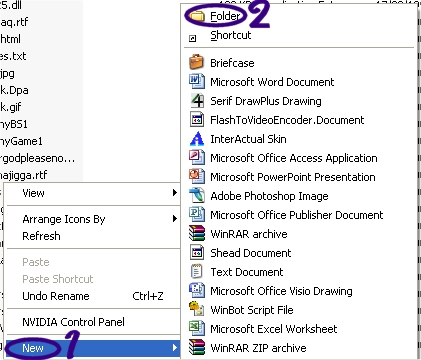
Task: Click the WinRAR ZIP archive icon
Action: click(x=197, y=347)
